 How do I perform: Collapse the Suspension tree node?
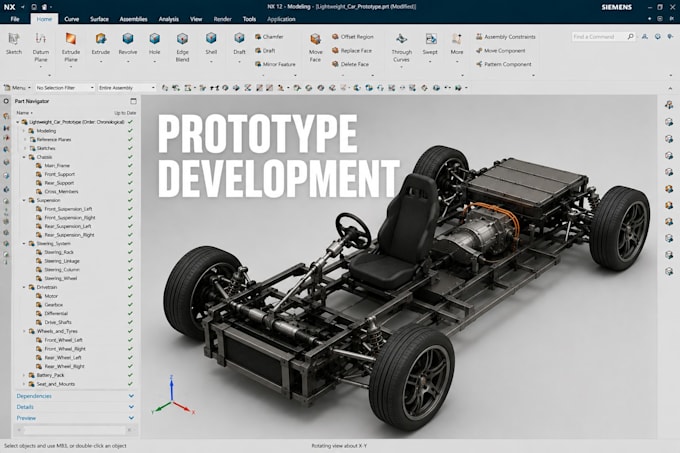pyautogui.click(x=24, y=200)
